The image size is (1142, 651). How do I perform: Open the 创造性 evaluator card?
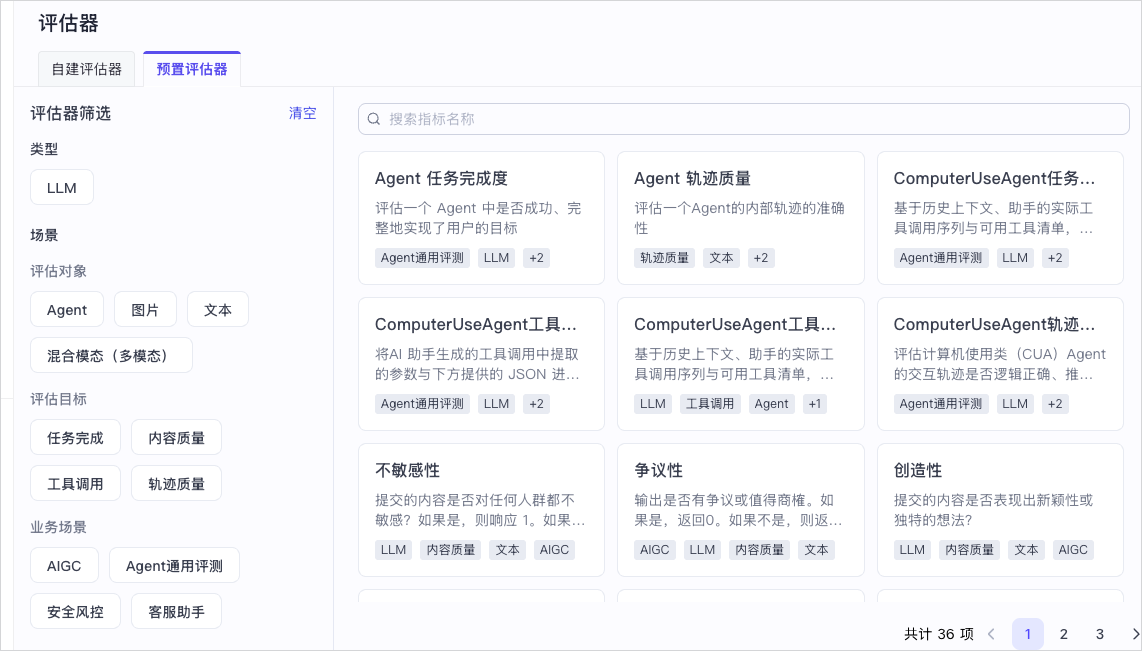coord(1000,510)
